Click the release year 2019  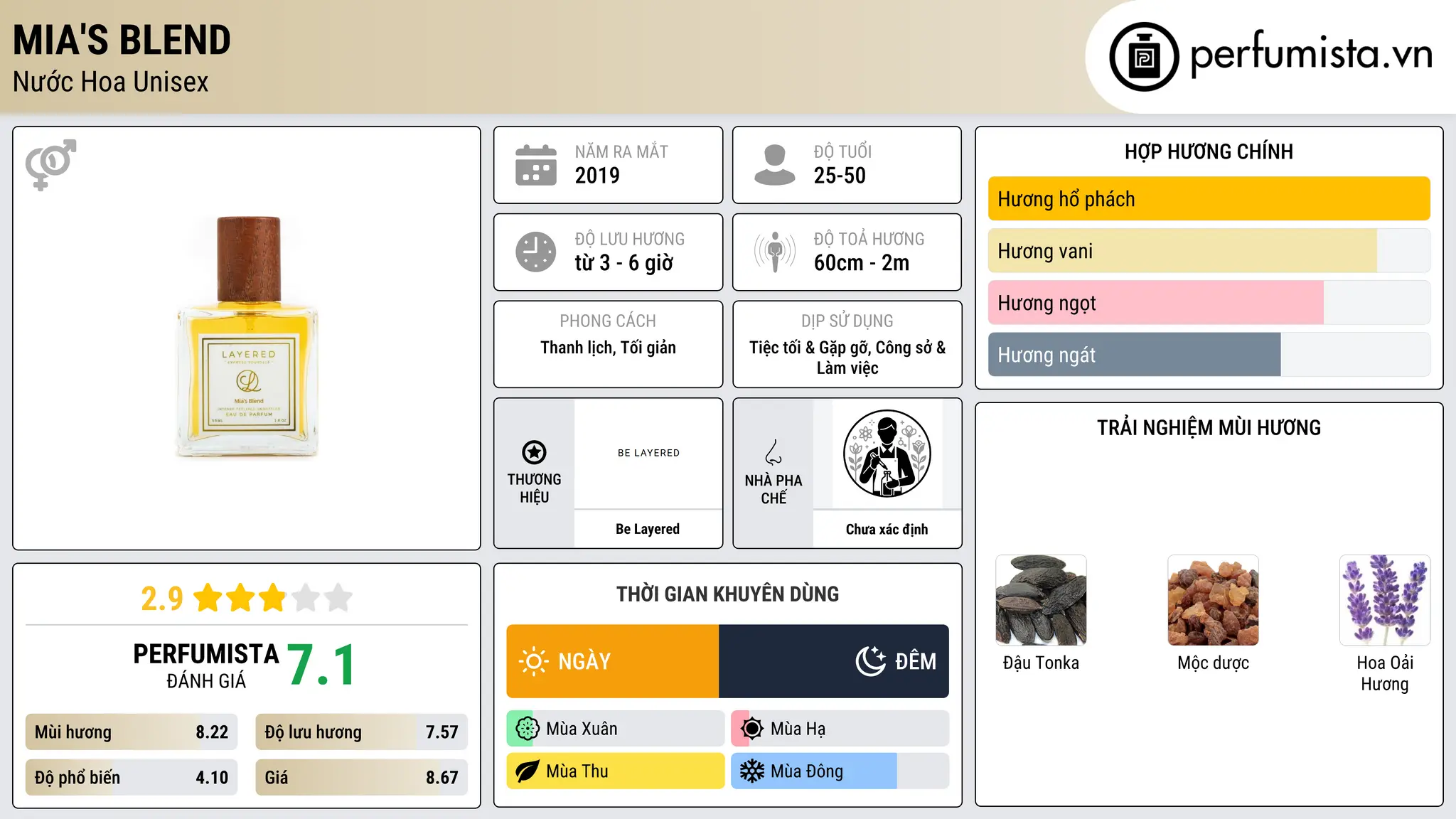pyautogui.click(x=597, y=176)
